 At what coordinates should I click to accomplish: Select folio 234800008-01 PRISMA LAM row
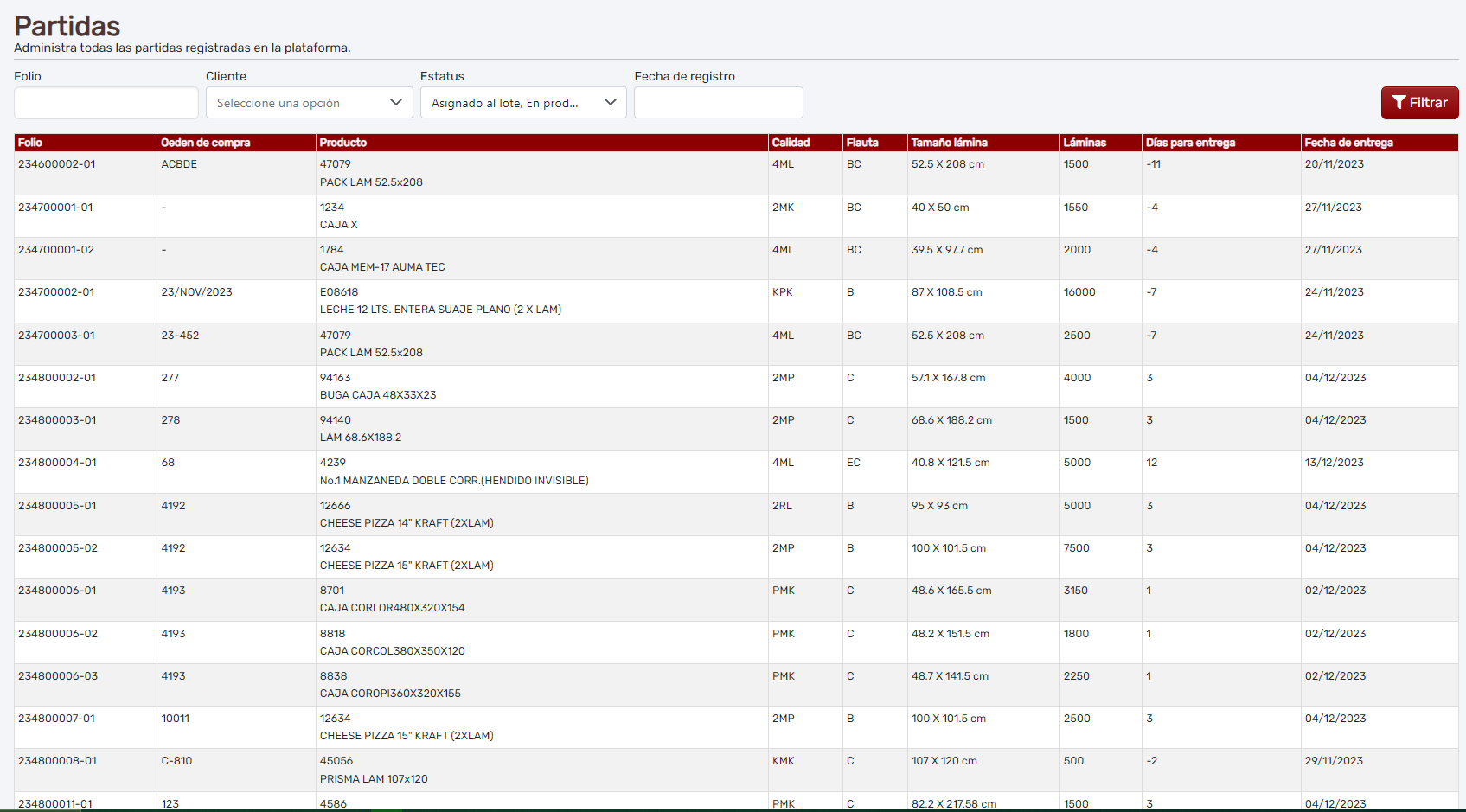click(x=57, y=761)
